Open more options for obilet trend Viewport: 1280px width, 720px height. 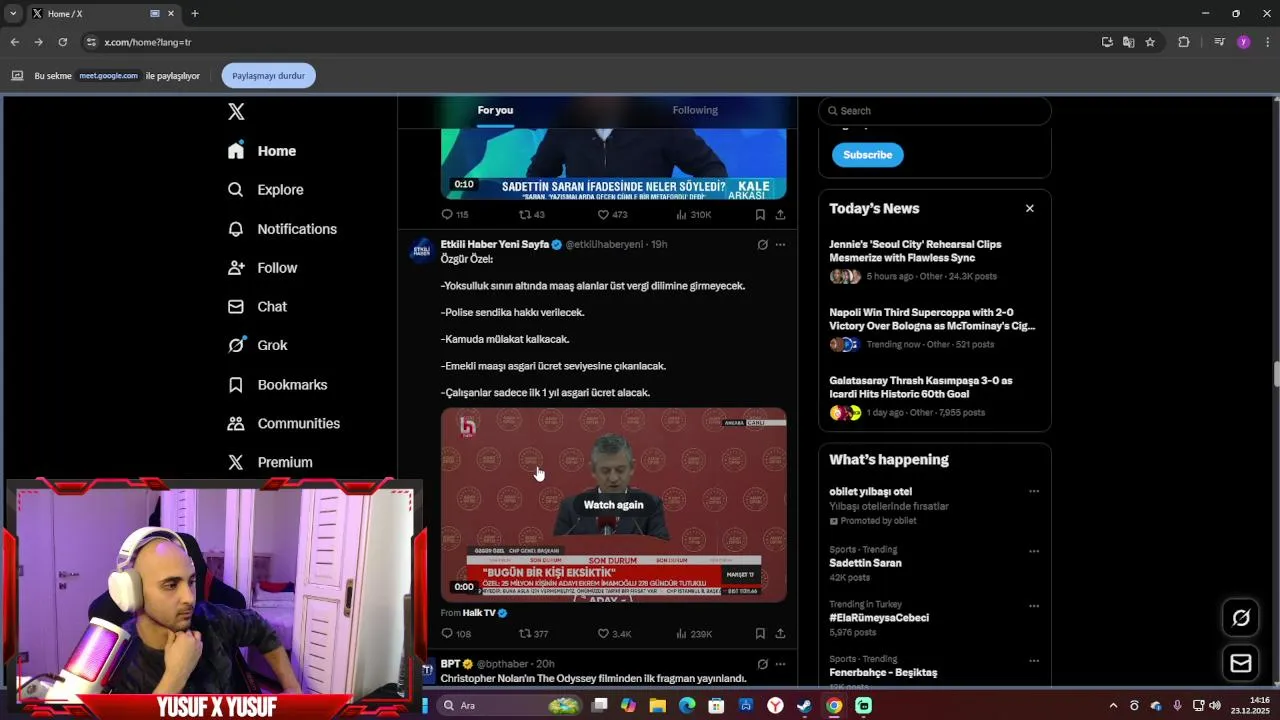pyautogui.click(x=1034, y=492)
